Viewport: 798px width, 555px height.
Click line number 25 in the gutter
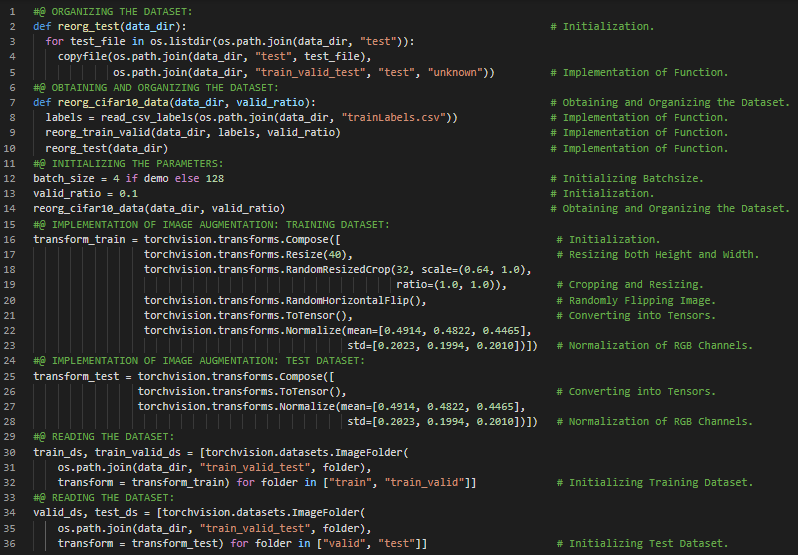point(9,376)
